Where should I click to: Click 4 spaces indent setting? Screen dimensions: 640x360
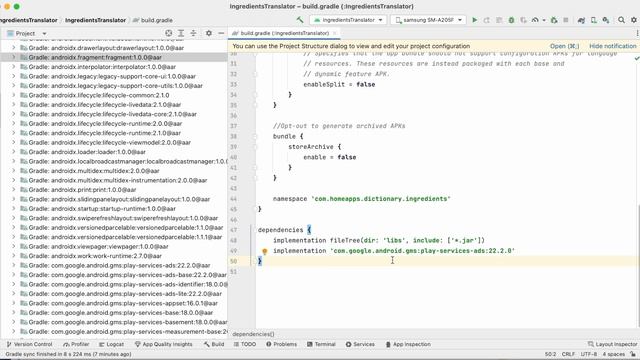pyautogui.click(x=613, y=354)
